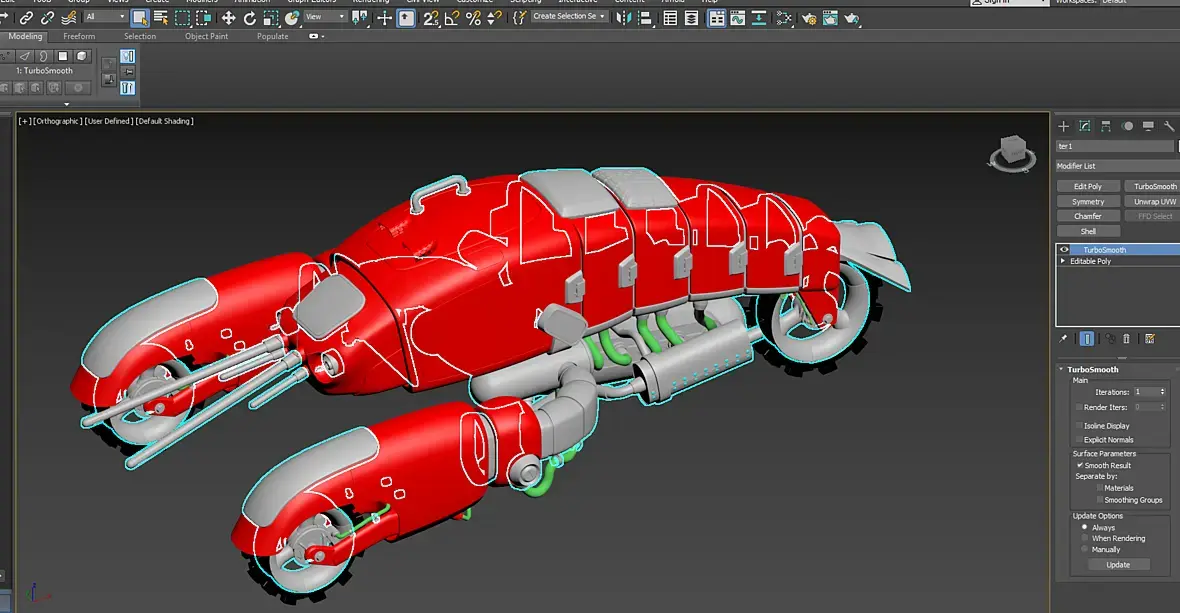The height and width of the screenshot is (613, 1180).
Task: Select the When Rendering radio option
Action: click(1084, 538)
